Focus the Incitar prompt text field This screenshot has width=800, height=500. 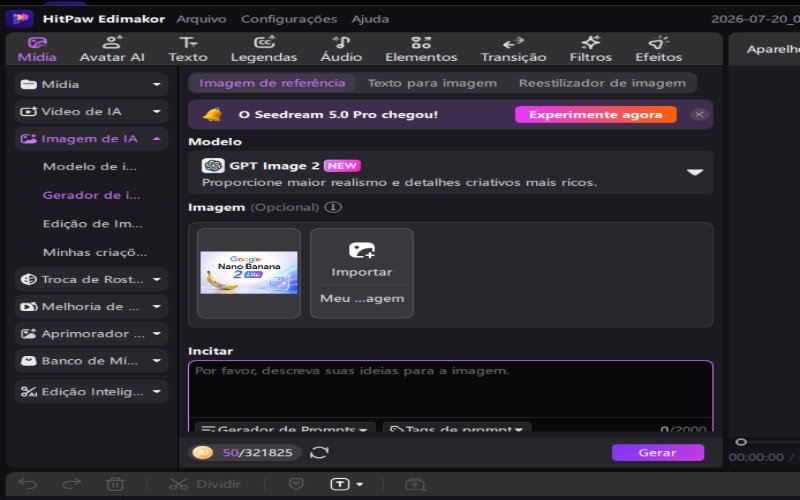pos(451,390)
